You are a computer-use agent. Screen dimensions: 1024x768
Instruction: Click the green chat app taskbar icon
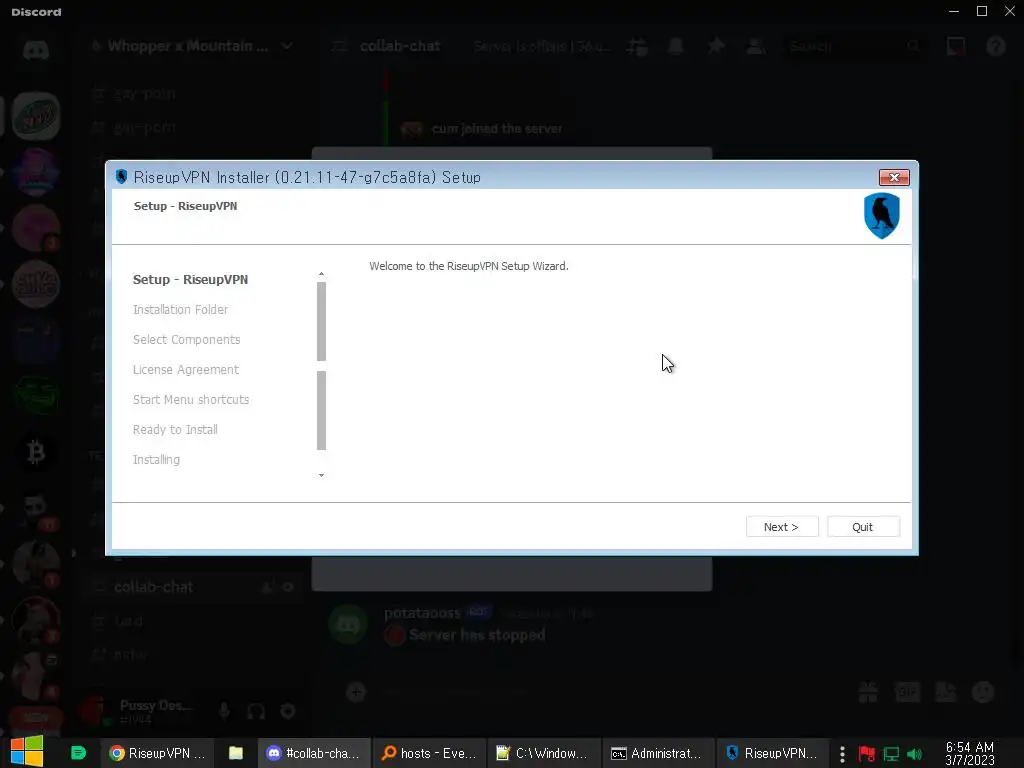click(78, 753)
